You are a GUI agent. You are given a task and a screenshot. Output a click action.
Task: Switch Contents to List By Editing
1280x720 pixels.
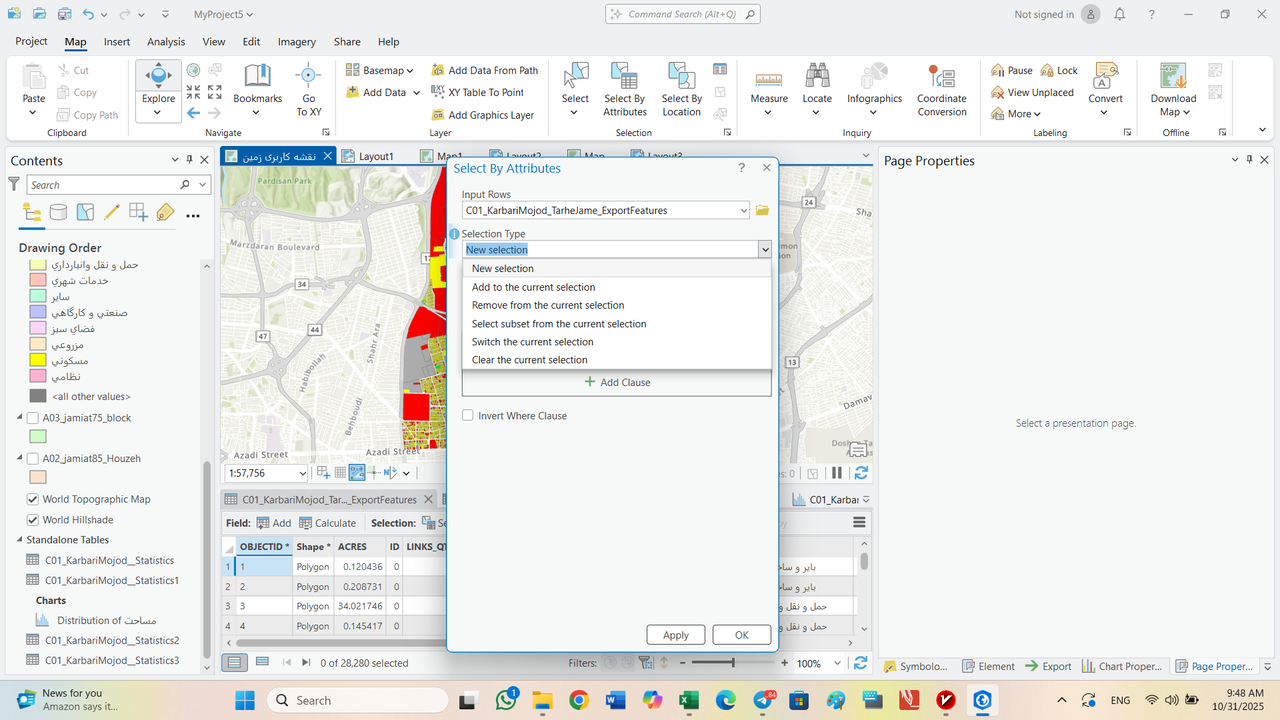[112, 212]
